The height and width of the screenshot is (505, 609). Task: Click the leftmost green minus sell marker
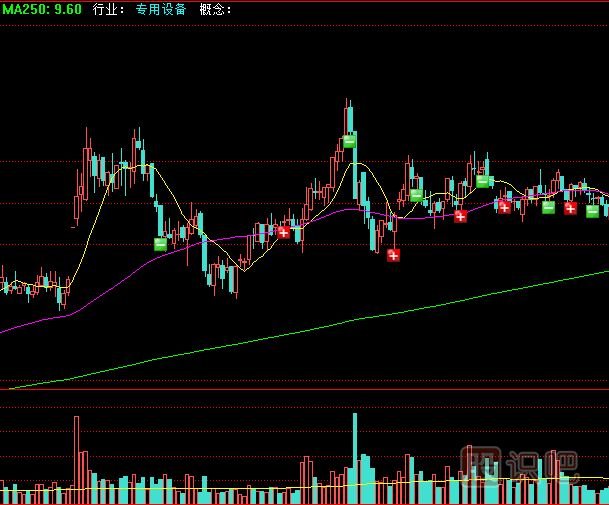161,243
